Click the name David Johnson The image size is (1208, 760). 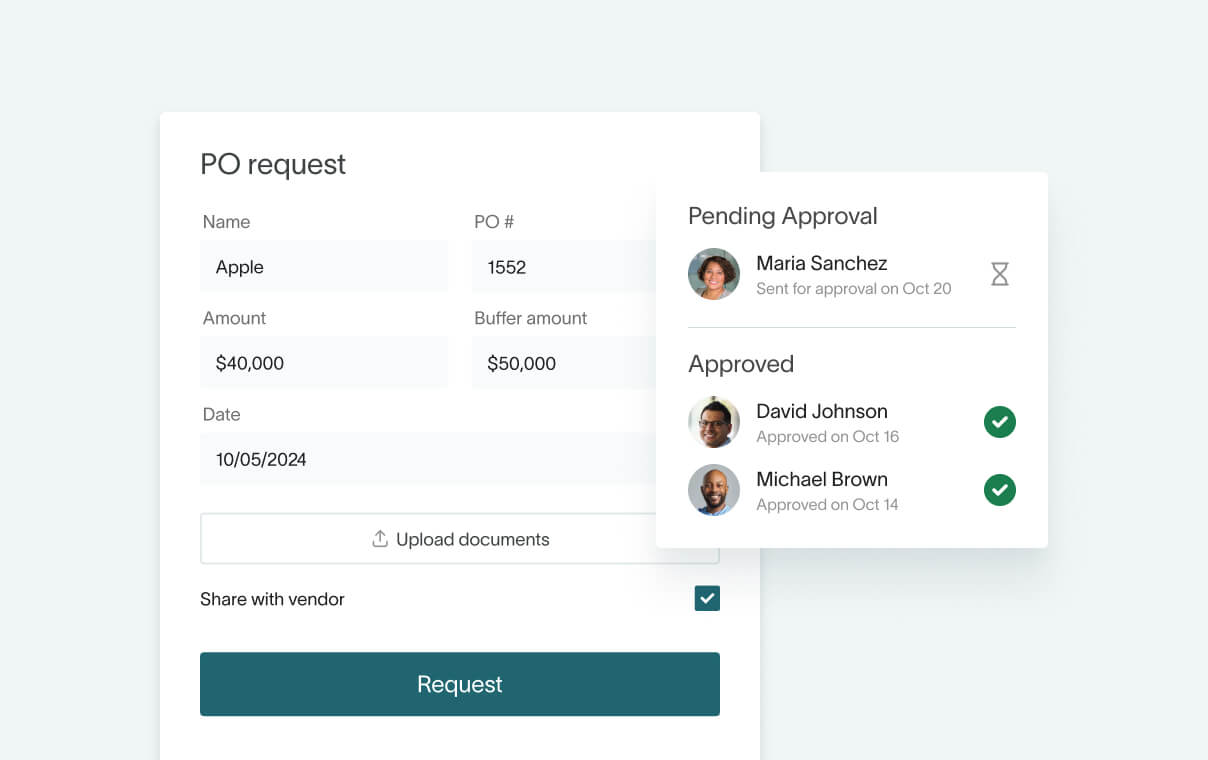(x=822, y=411)
